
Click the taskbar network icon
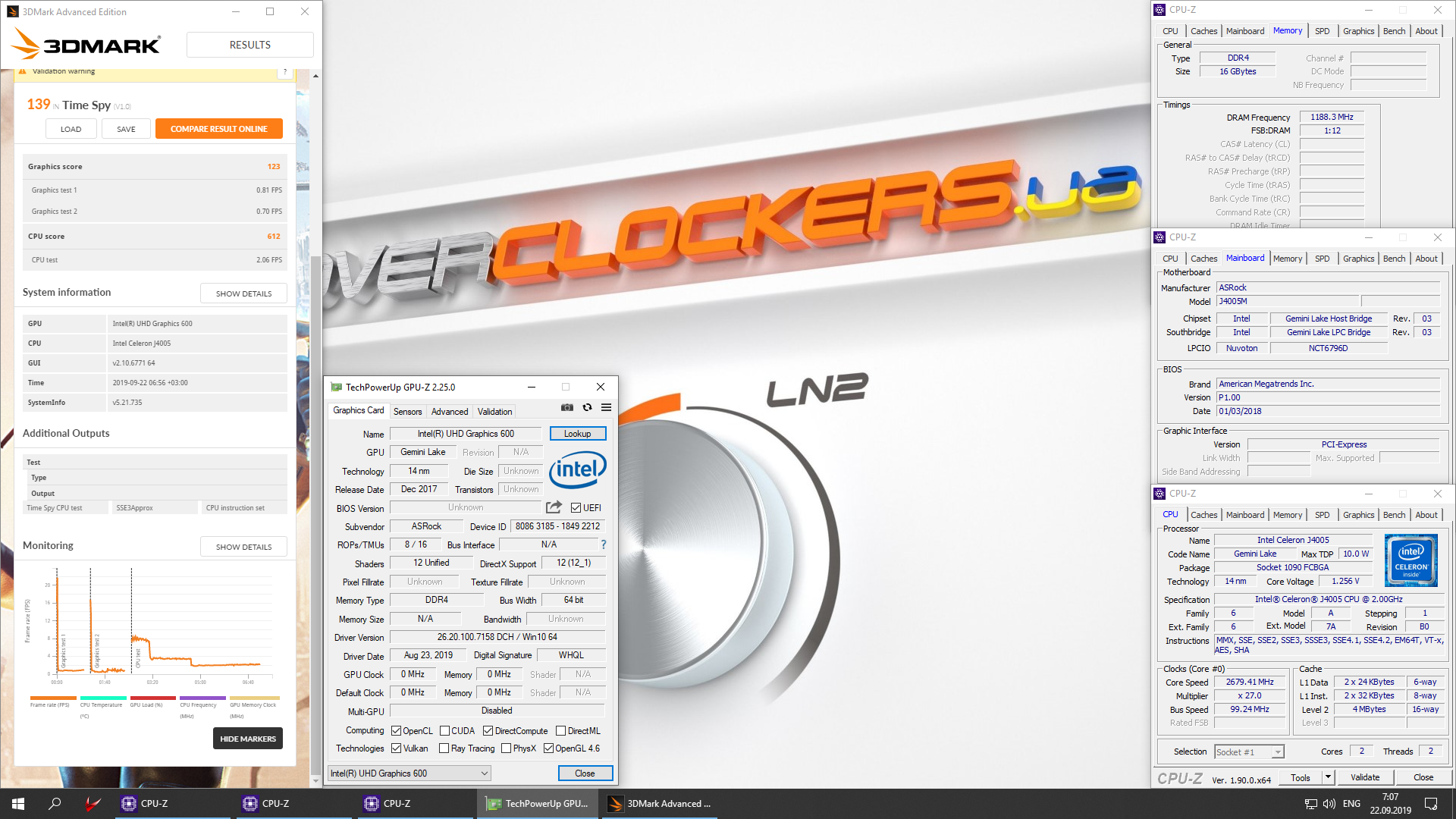pyautogui.click(x=1310, y=804)
